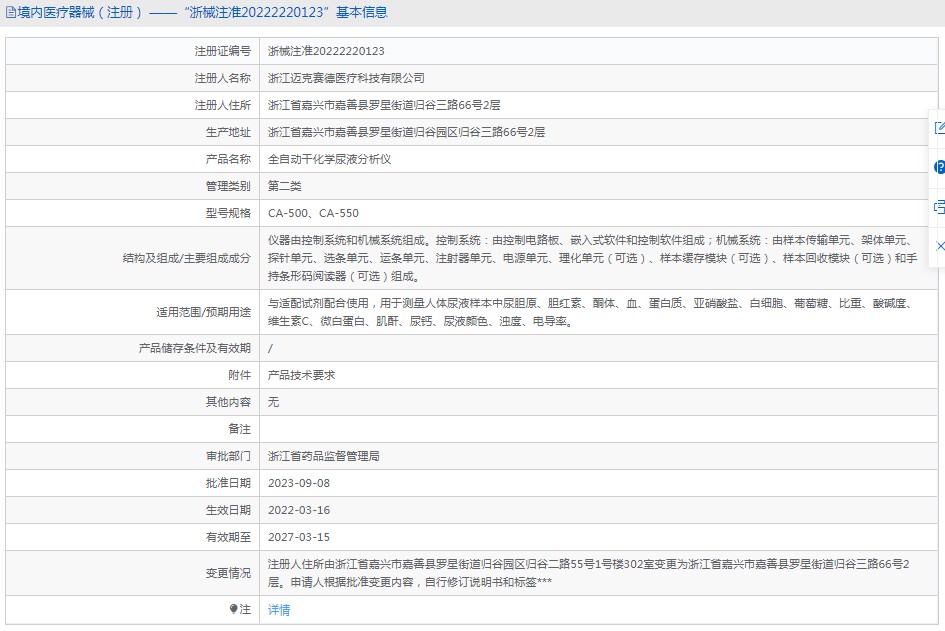Viewport: 945px width, 631px height.
Task: Click approval department 浙江省药品监督管理局
Action: tap(324, 456)
